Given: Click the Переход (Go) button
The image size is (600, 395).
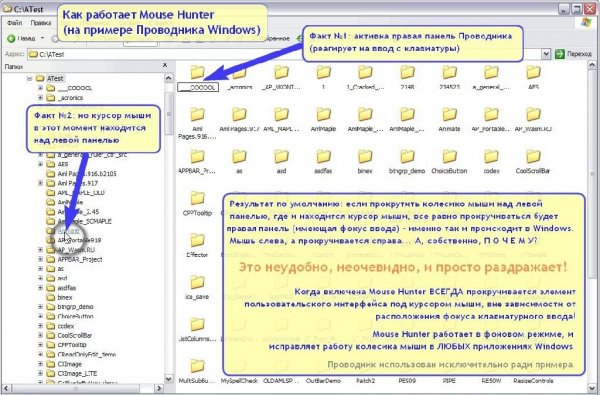Looking at the screenshot, I should point(573,54).
